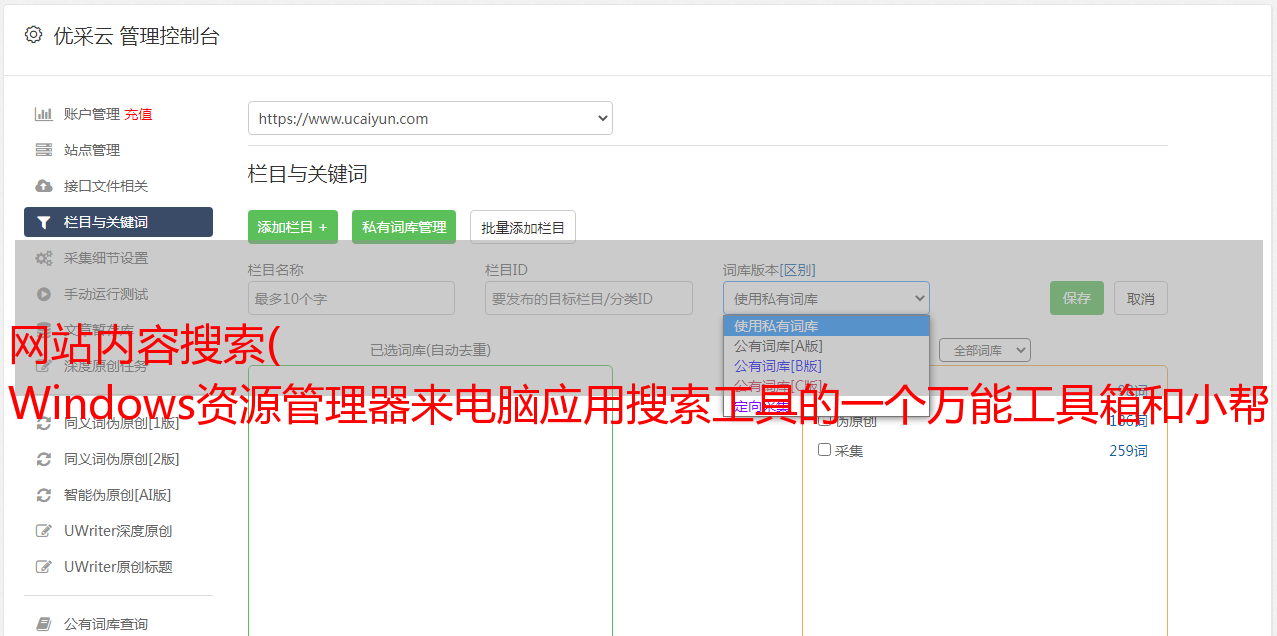Click the gear icon beside 优采云 管理控制台
Image resolution: width=1277 pixels, height=636 pixels.
tap(33, 35)
